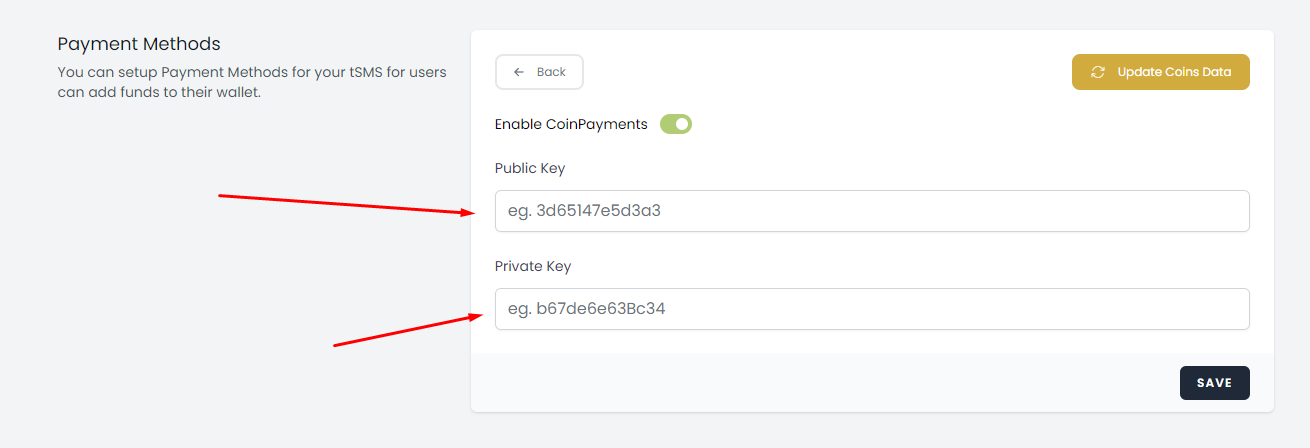Disable the Enable CoinPayments switch
Viewport: 1310px width, 448px height.
(676, 124)
